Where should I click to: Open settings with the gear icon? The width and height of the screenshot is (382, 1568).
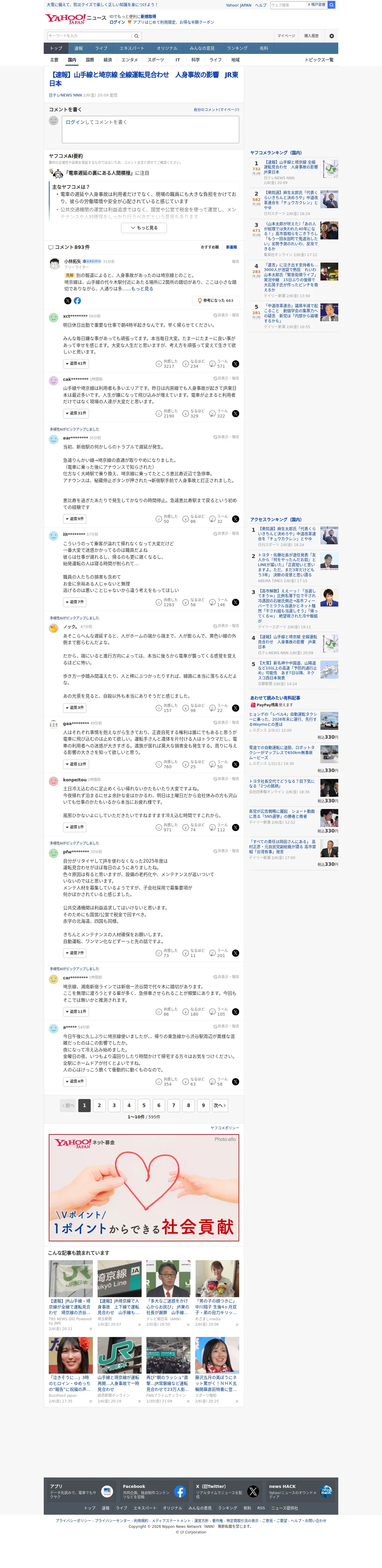pos(331,36)
